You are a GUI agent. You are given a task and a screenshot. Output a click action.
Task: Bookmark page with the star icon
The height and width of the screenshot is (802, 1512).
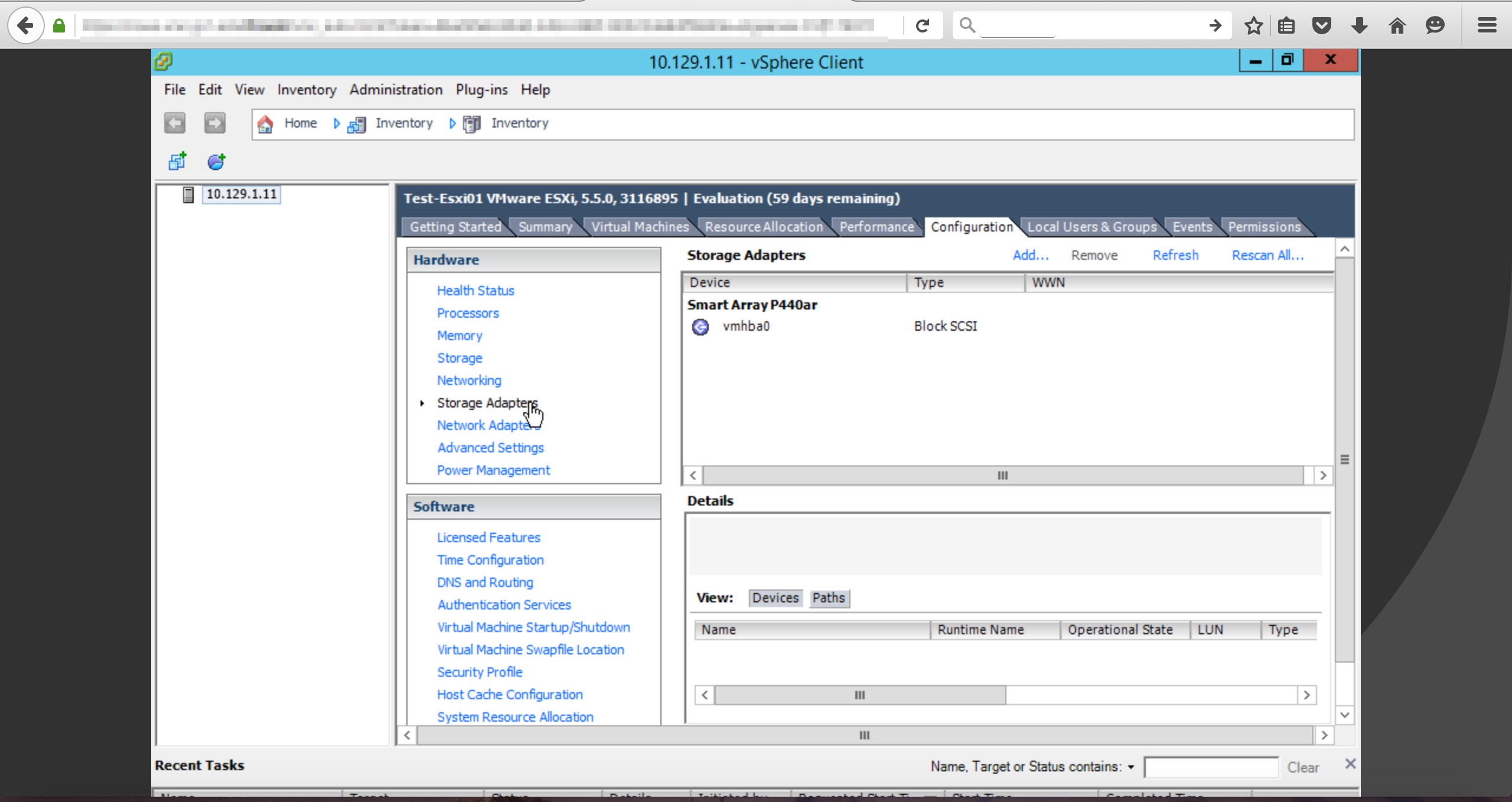[x=1253, y=25]
